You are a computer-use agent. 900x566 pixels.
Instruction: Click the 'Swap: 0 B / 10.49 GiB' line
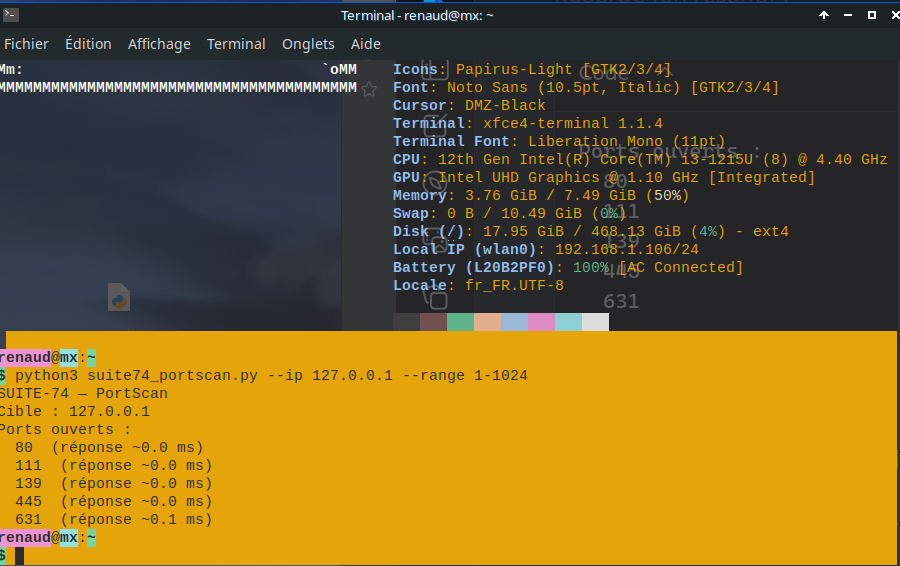[510, 214]
